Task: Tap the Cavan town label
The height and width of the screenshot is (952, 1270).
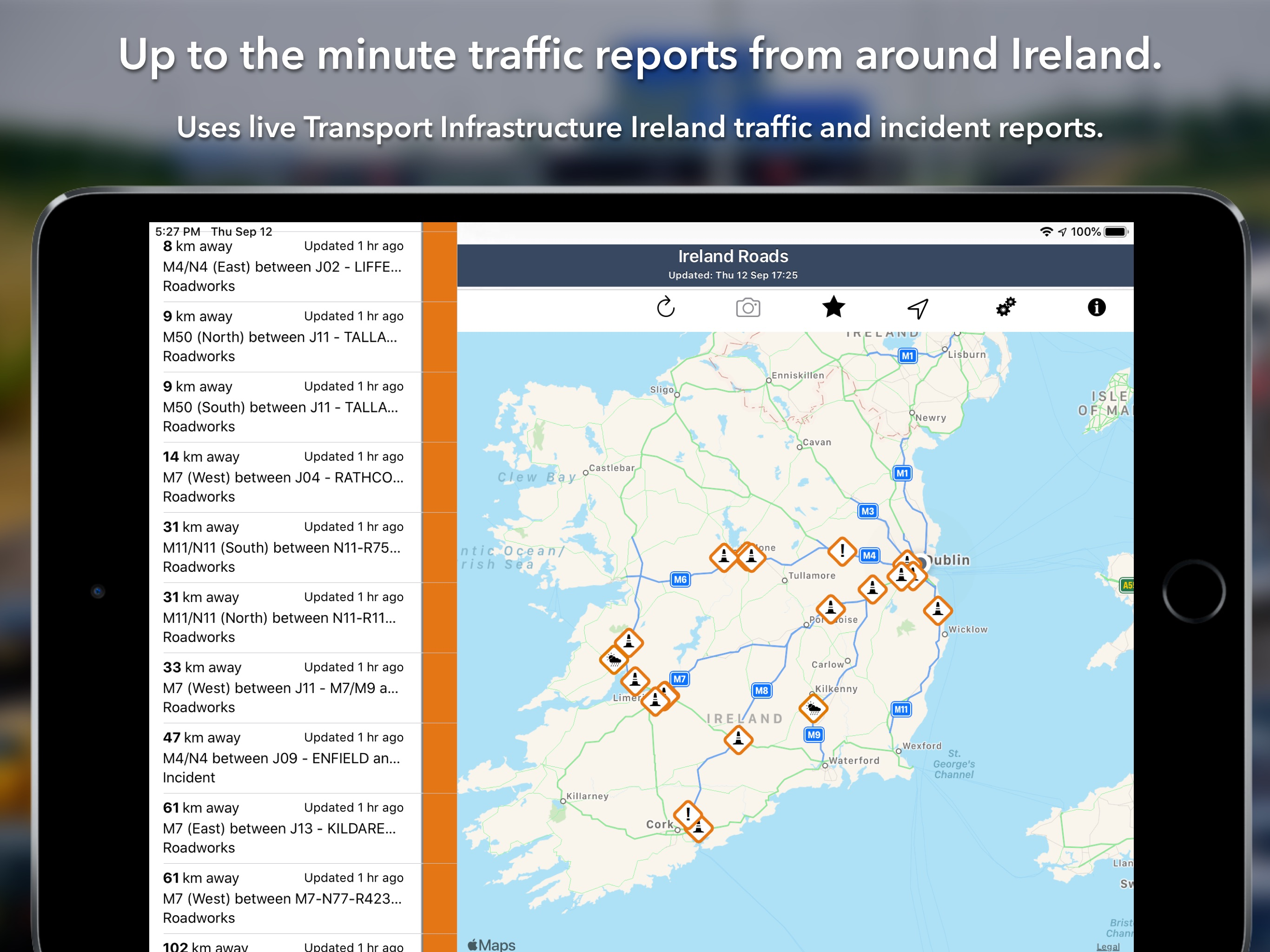Action: coord(816,442)
